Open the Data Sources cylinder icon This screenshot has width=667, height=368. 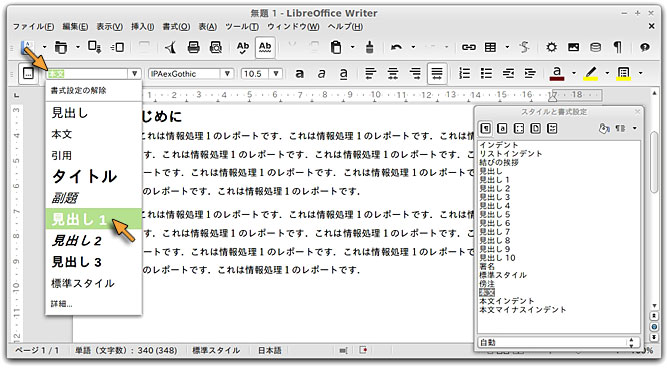point(596,47)
